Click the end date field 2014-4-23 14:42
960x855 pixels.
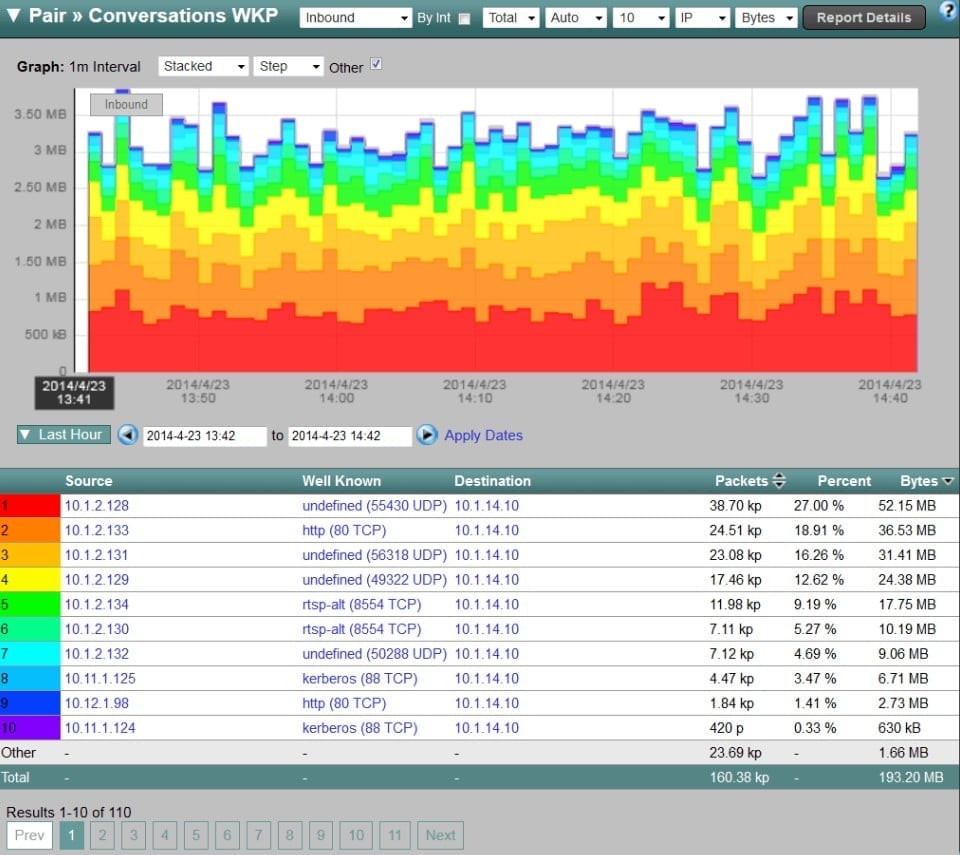click(x=350, y=436)
